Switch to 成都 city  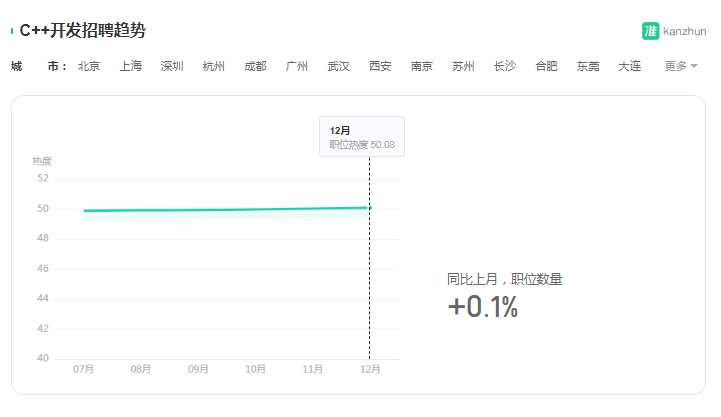255,66
